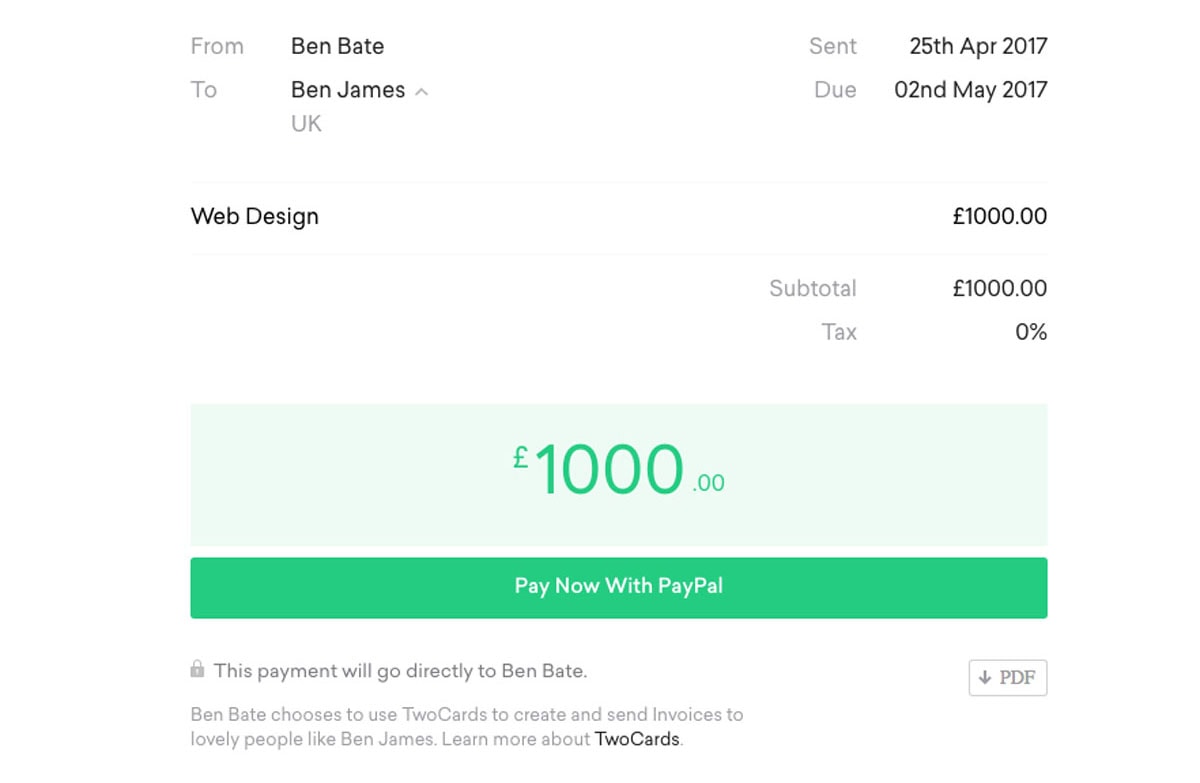Click the recipient name Ben James
Image resolution: width=1200 pixels, height=783 pixels.
pos(348,90)
